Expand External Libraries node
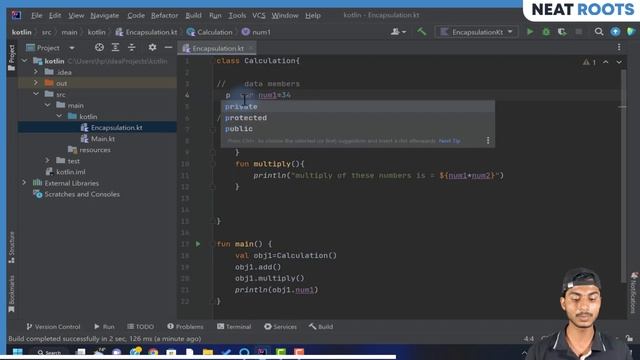This screenshot has width=640, height=360. (x=24, y=183)
